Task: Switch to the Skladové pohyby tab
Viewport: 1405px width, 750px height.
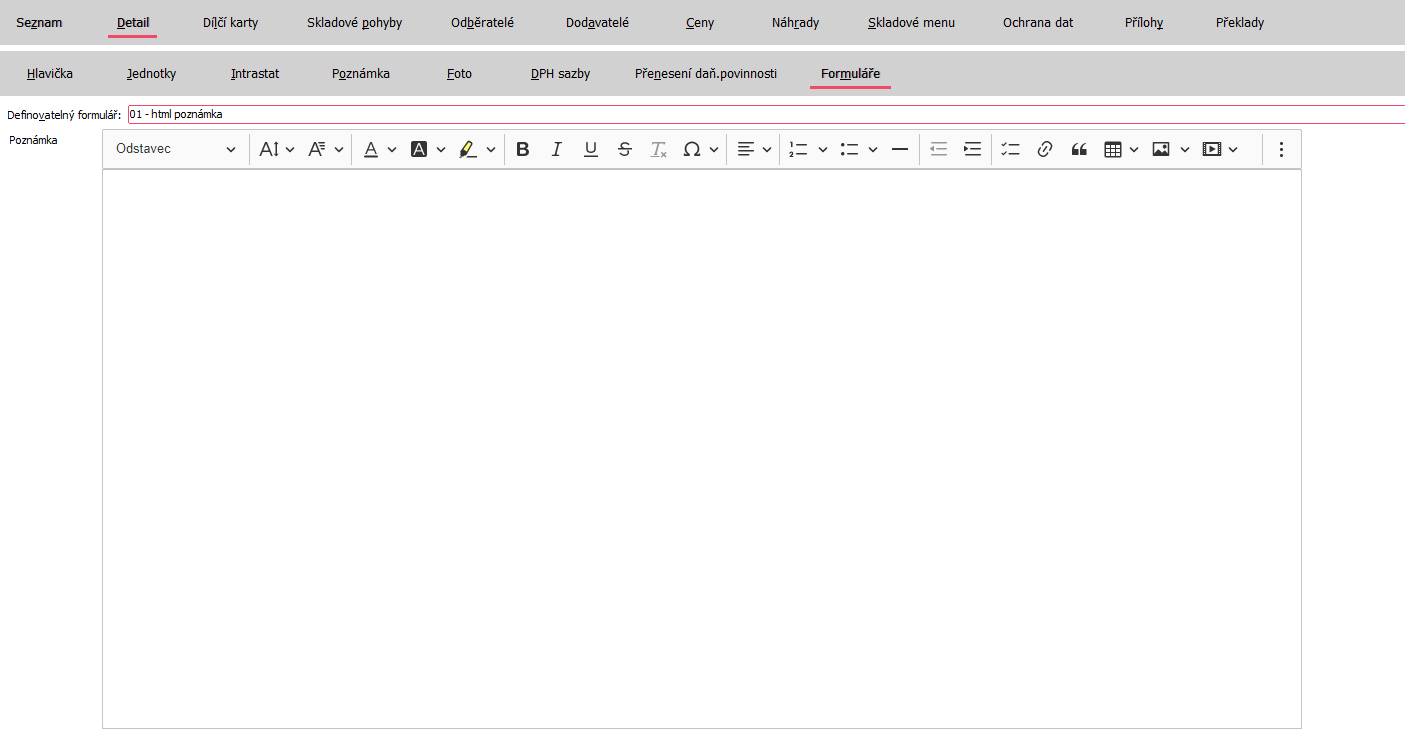Action: tap(354, 22)
